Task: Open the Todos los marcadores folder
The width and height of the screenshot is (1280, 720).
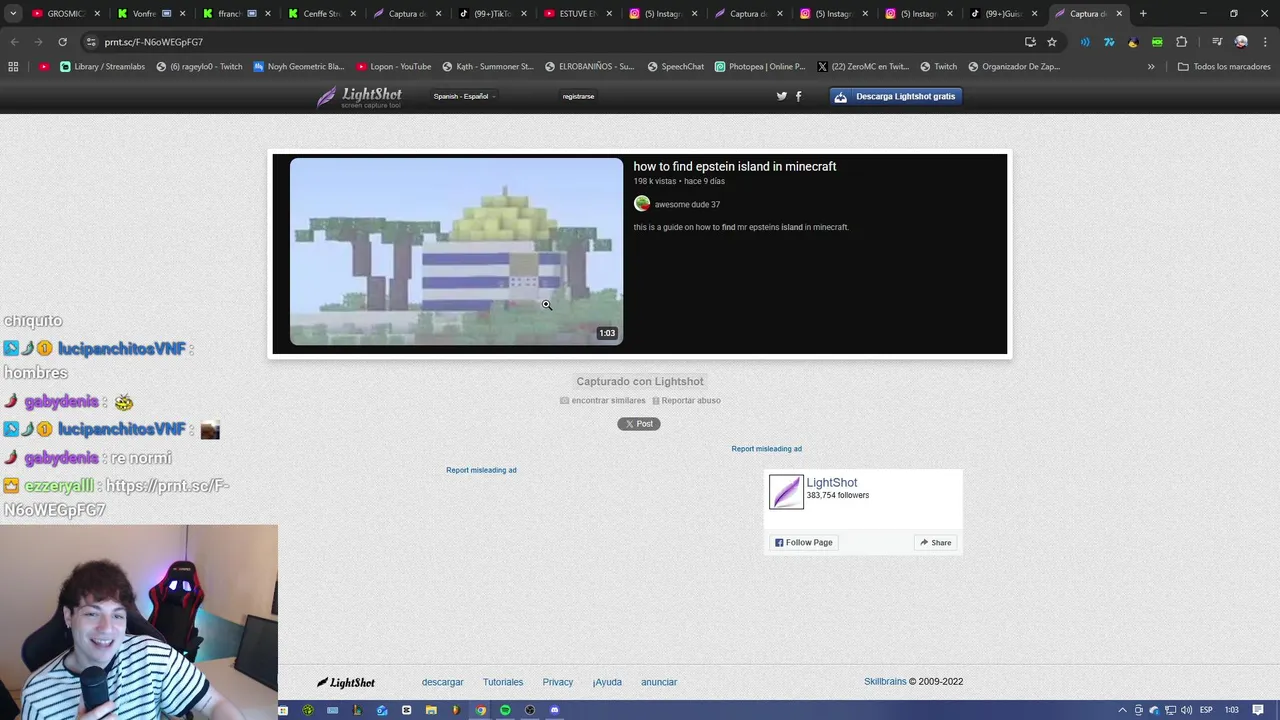Action: coord(1224,66)
